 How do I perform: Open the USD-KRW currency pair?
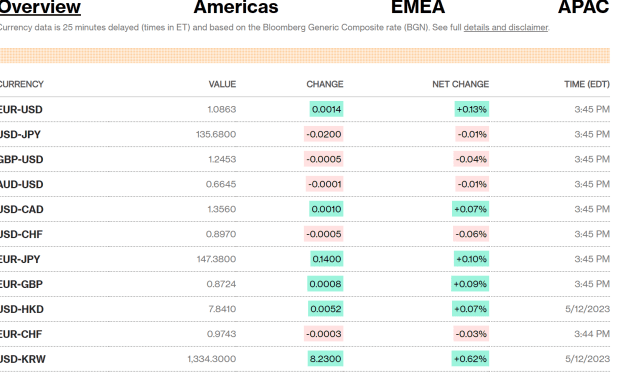(x=22, y=359)
